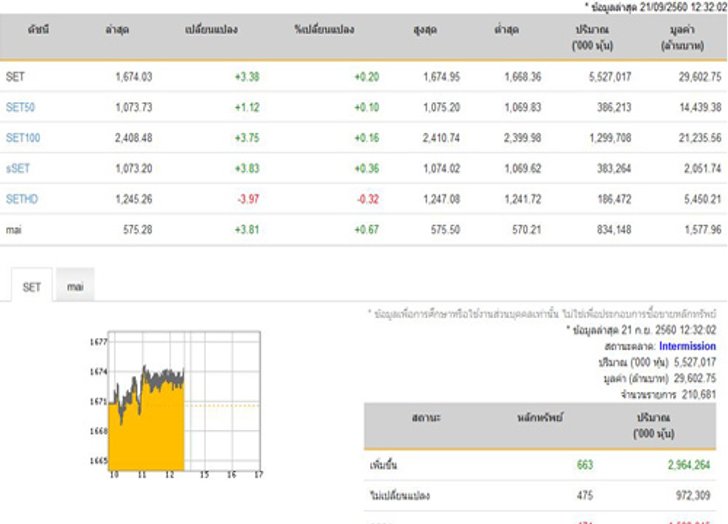Click sSET last value 1,073.20
728x524 pixels.
tap(134, 168)
